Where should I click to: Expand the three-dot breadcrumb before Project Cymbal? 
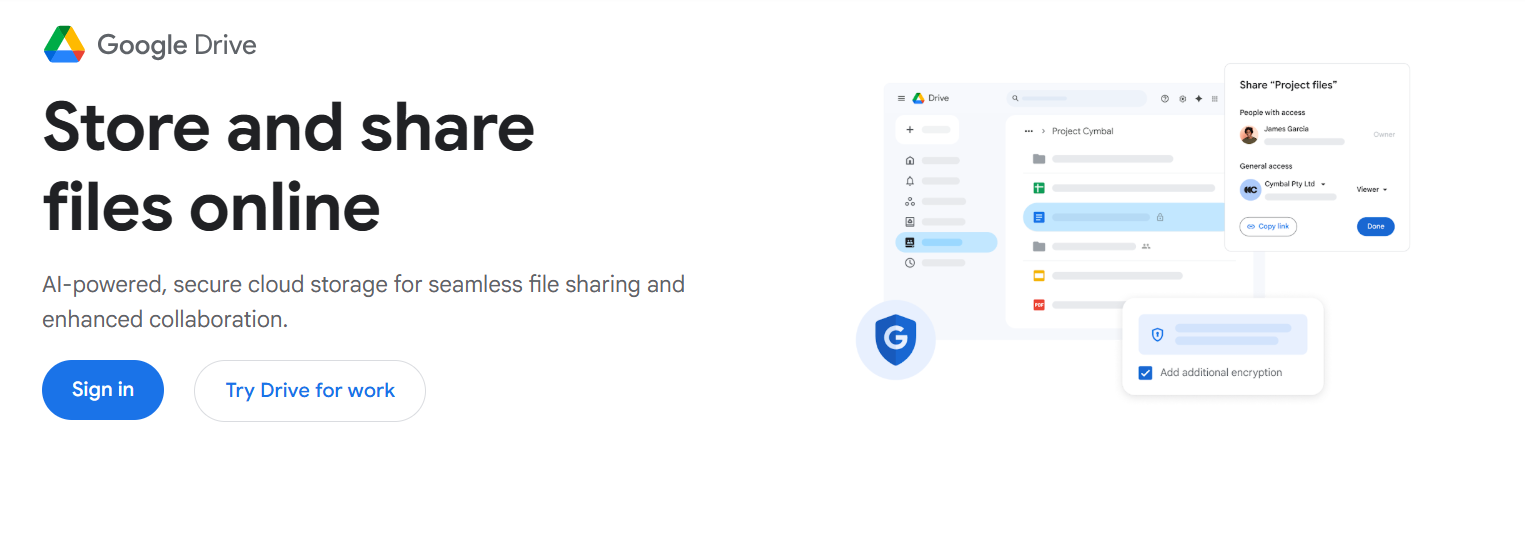click(1029, 131)
